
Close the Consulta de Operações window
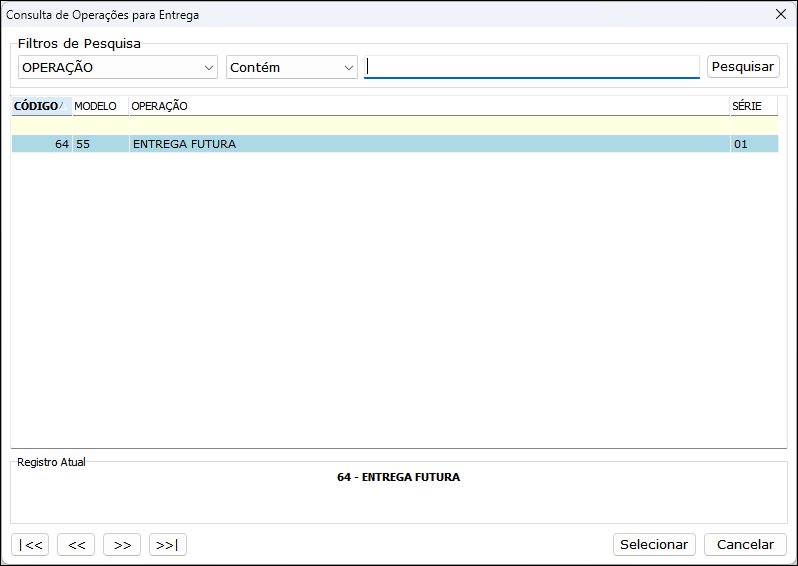(781, 14)
